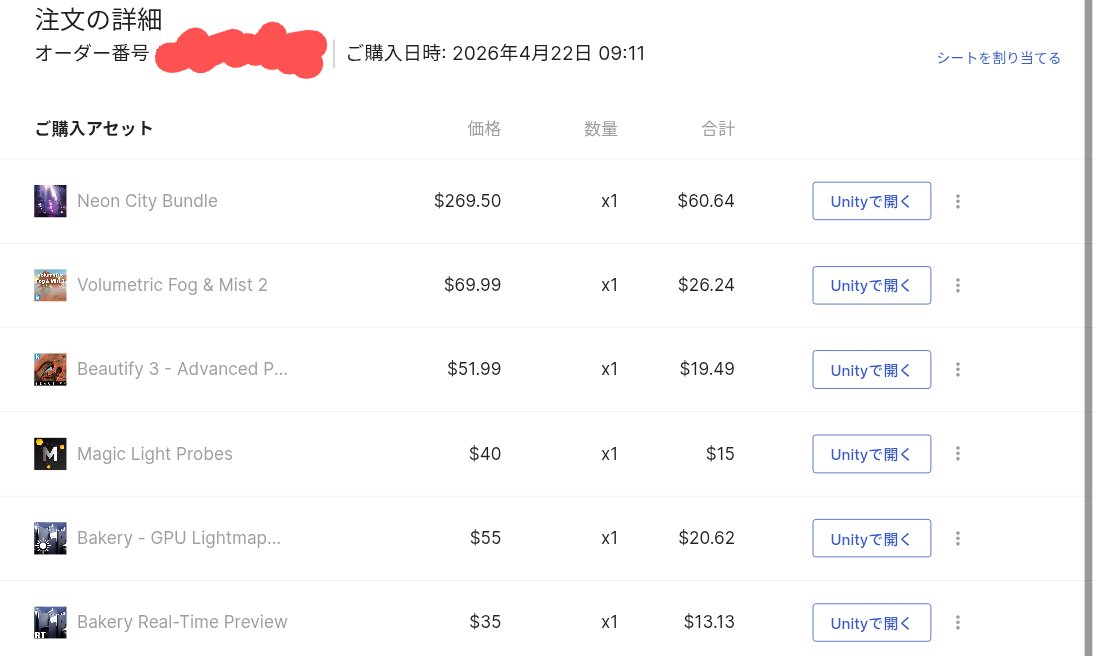Open Bakery GPU Lightmapper in Unity
Image resolution: width=1096 pixels, height=656 pixels.
[x=871, y=537]
